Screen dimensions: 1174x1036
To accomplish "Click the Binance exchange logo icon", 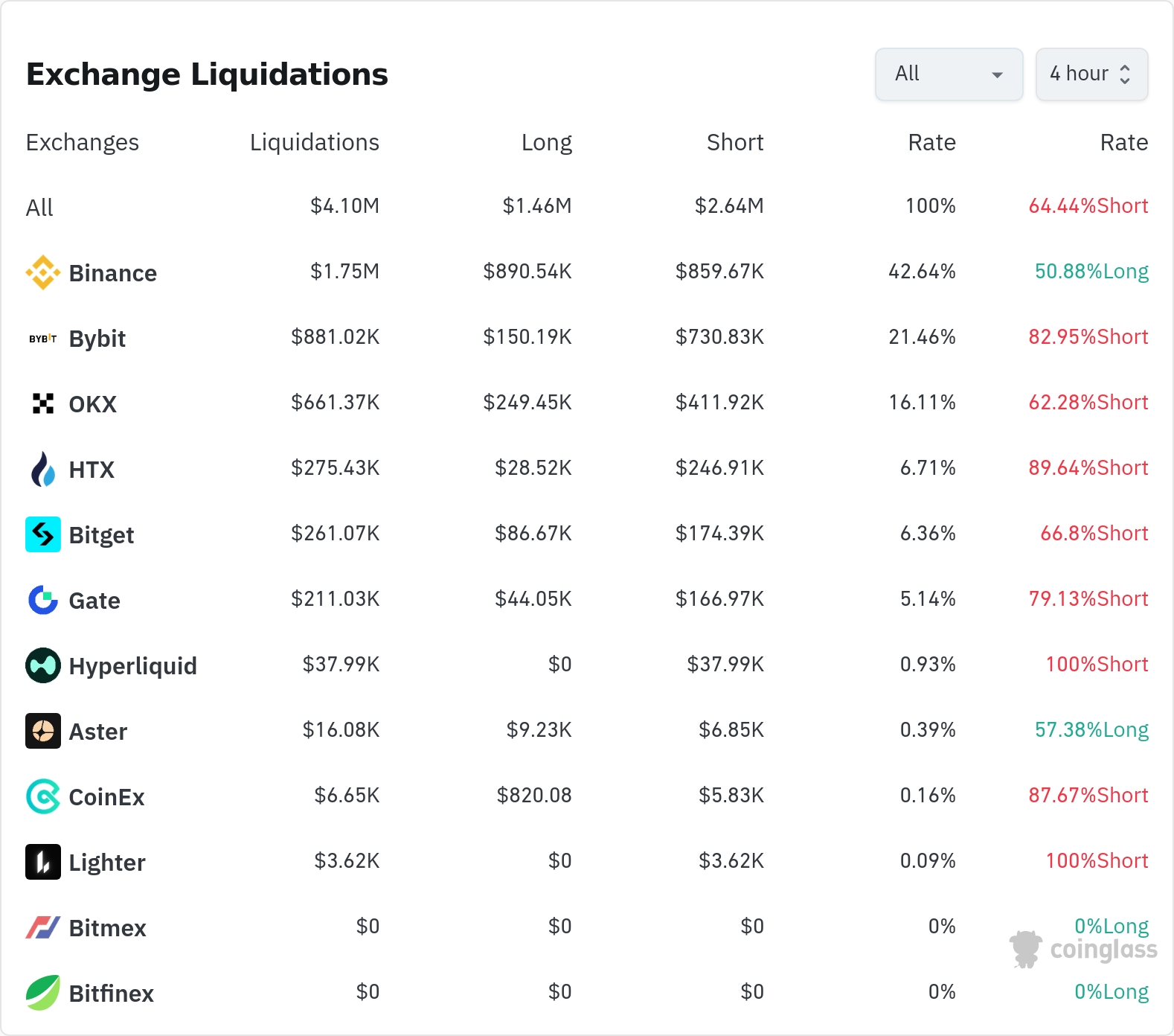I will pyautogui.click(x=43, y=272).
